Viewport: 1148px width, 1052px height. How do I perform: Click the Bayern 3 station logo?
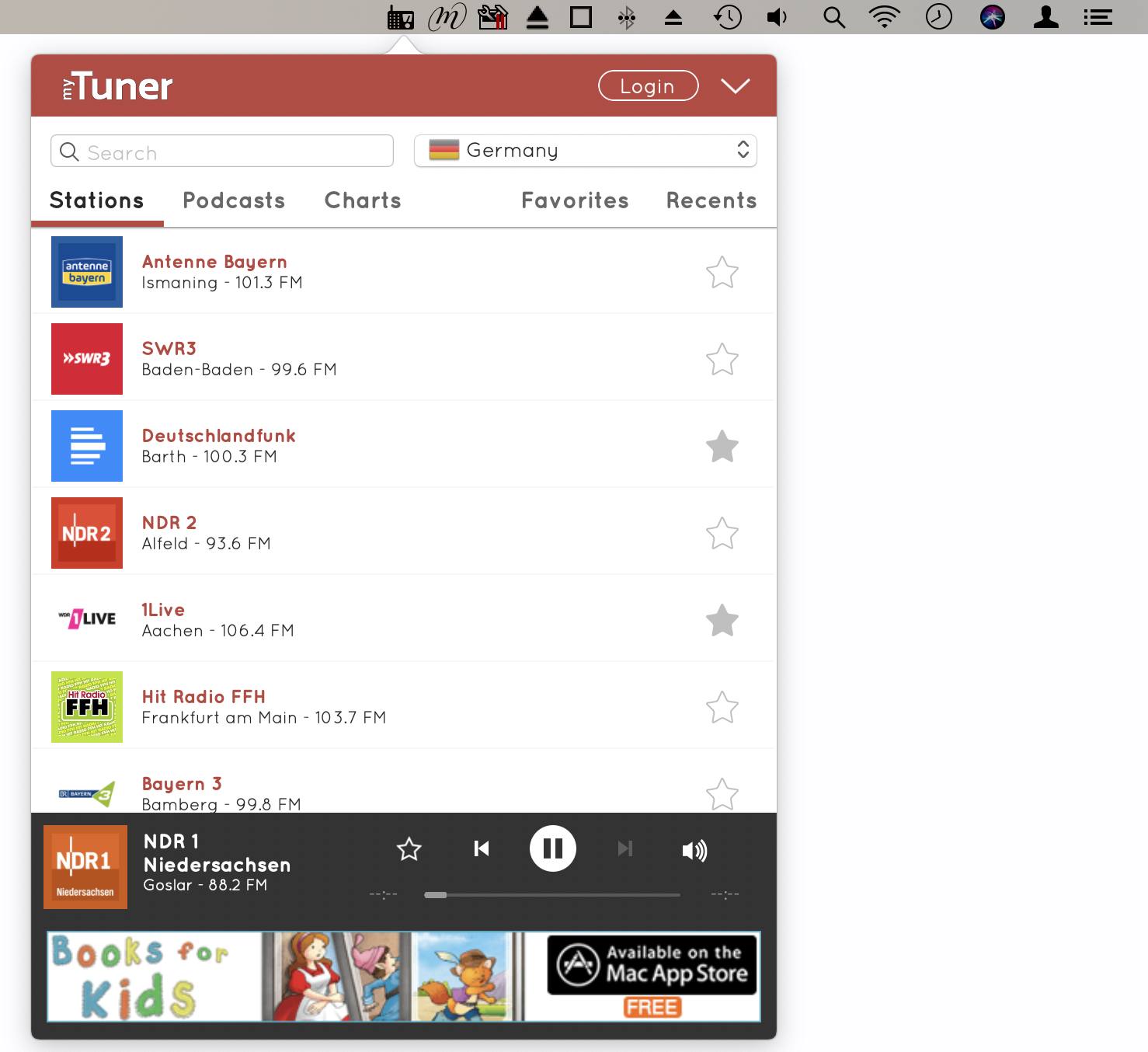tap(87, 794)
